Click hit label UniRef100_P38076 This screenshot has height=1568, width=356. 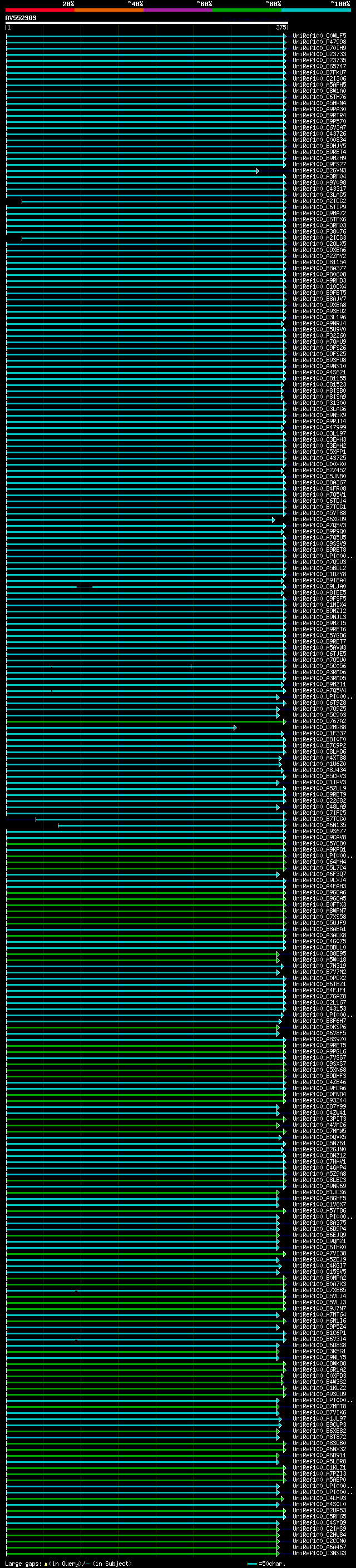pyautogui.click(x=319, y=232)
